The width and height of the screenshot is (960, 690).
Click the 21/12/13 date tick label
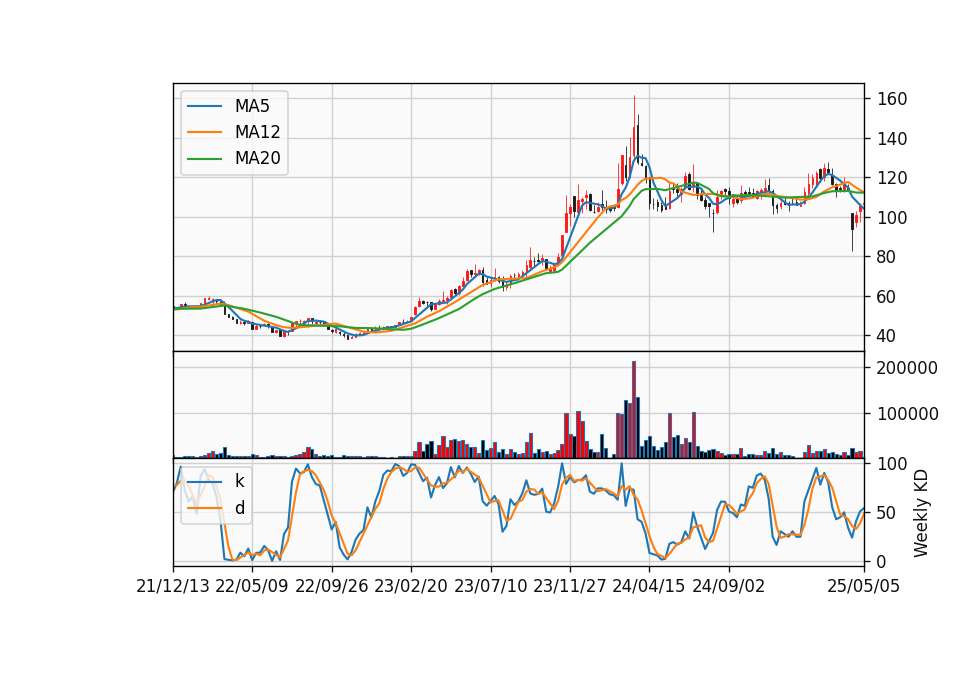coord(173,586)
